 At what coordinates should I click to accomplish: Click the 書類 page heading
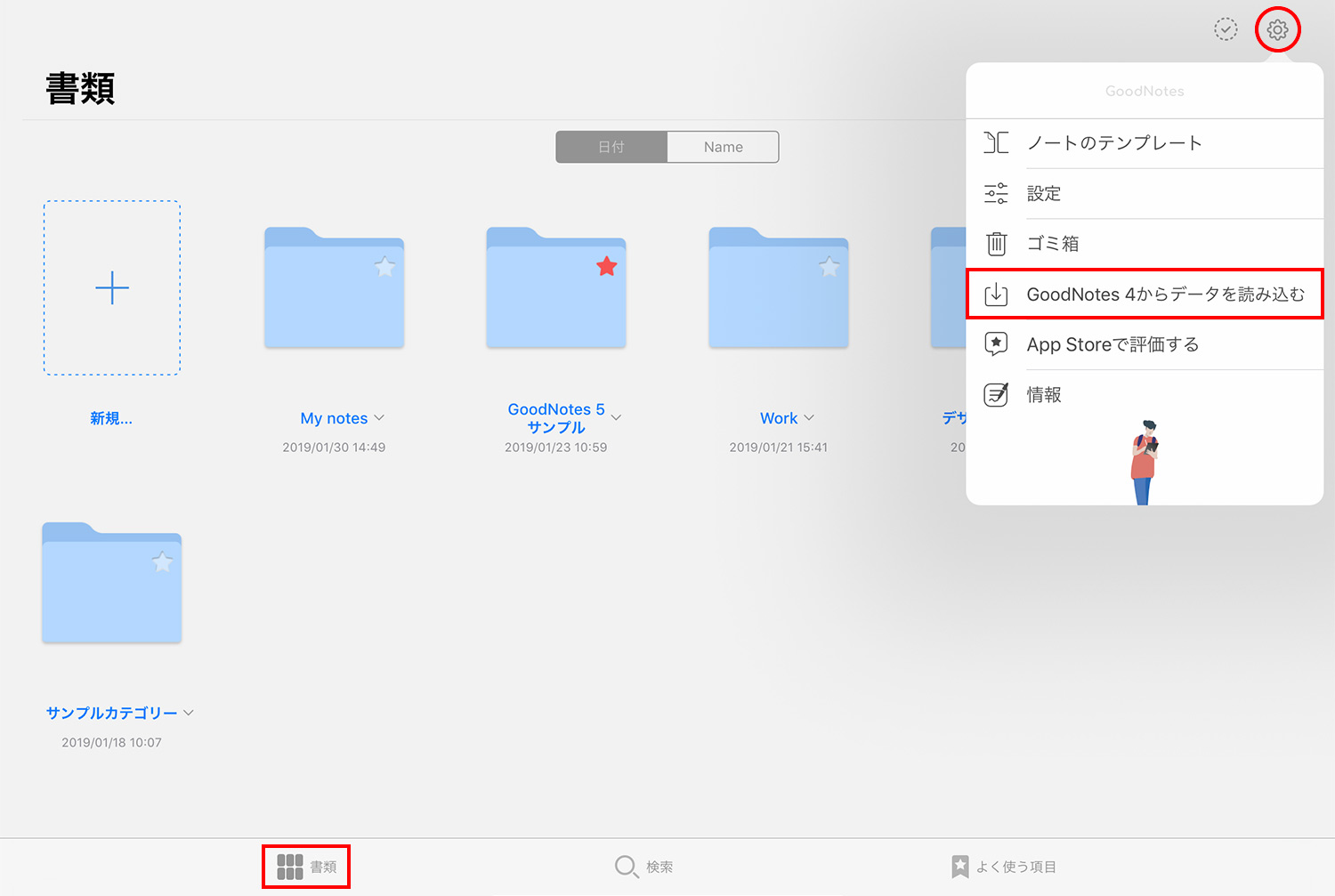pyautogui.click(x=80, y=89)
